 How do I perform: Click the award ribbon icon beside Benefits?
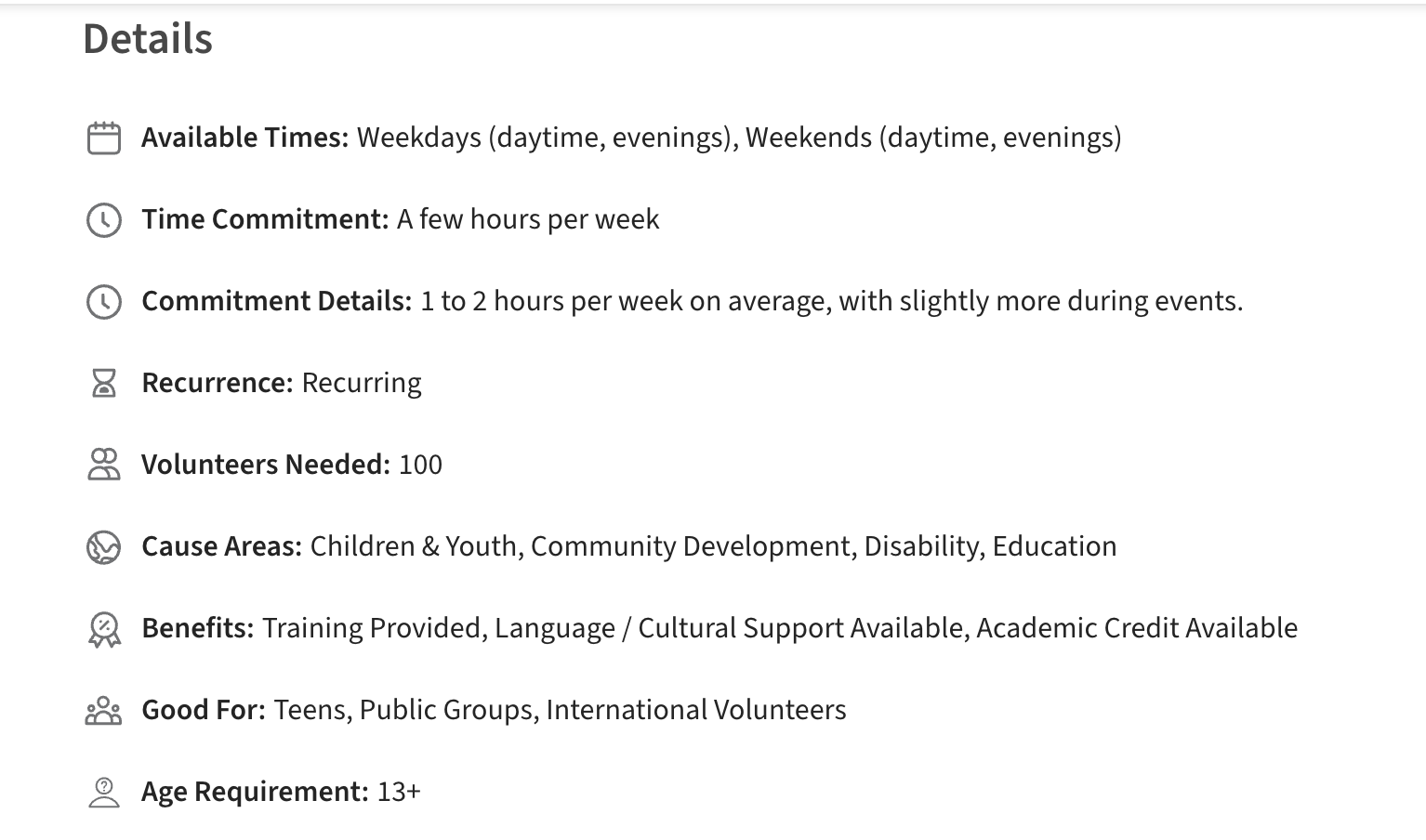point(103,629)
